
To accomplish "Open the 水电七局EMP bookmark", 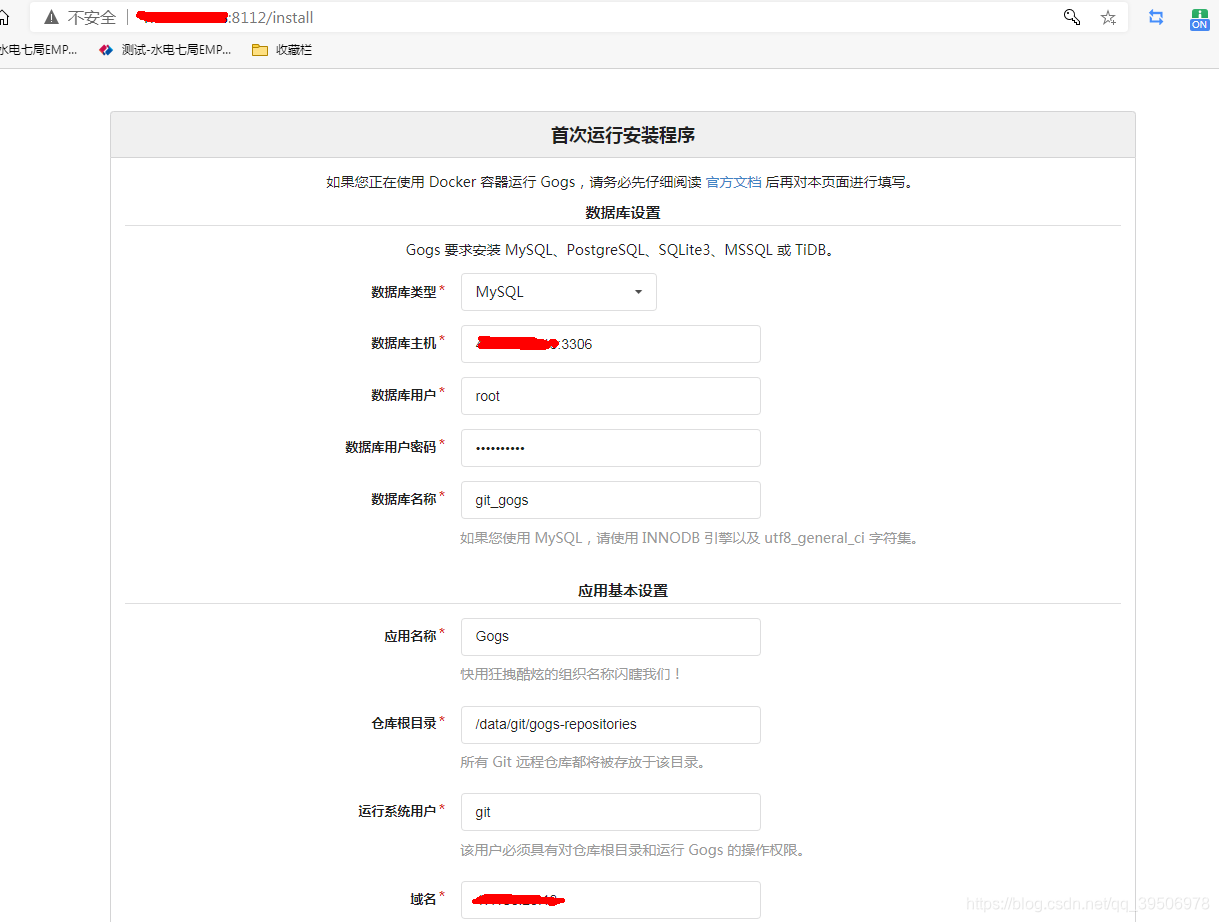I will [38, 49].
